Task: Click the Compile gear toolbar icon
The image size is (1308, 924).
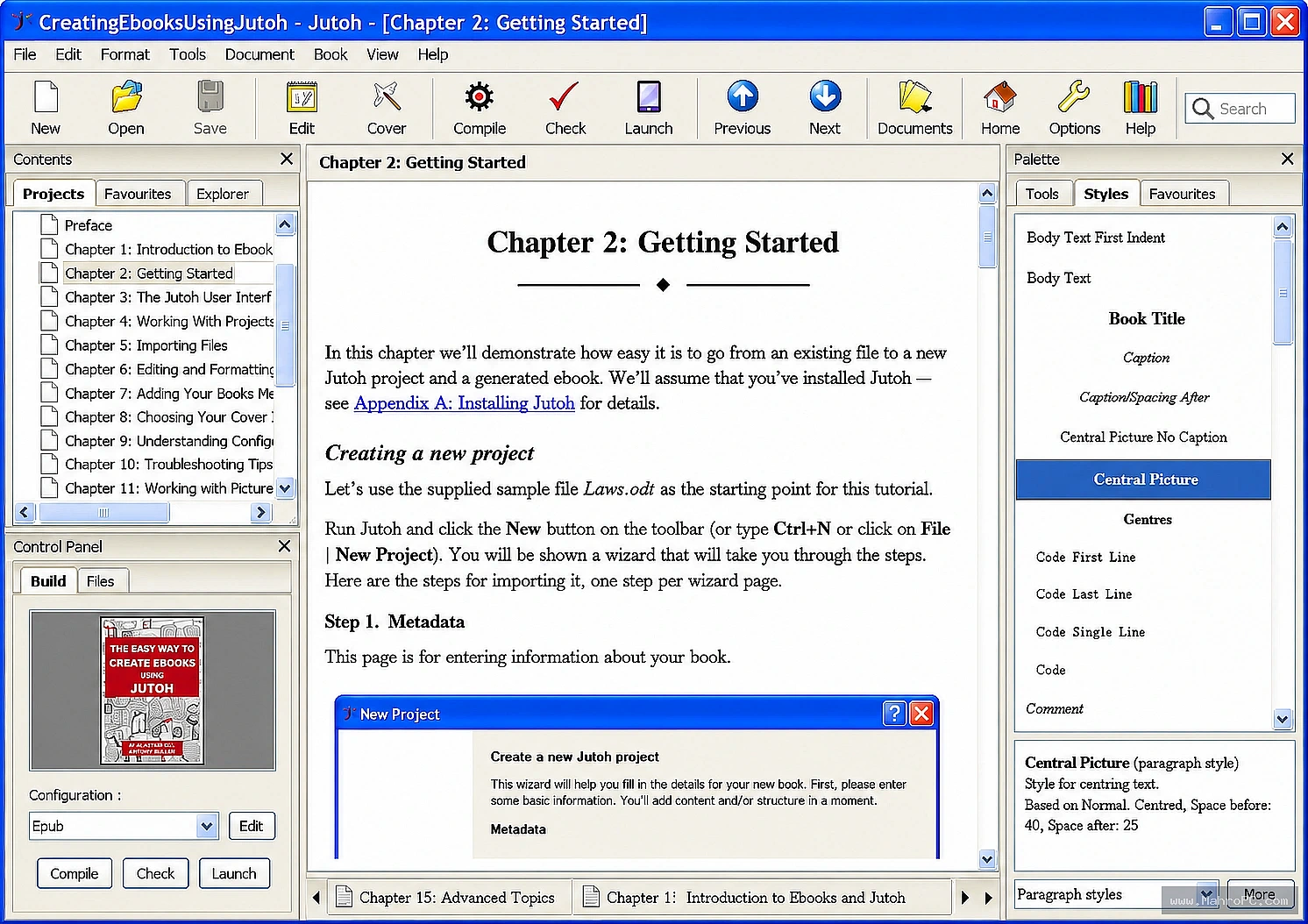Action: [x=479, y=97]
